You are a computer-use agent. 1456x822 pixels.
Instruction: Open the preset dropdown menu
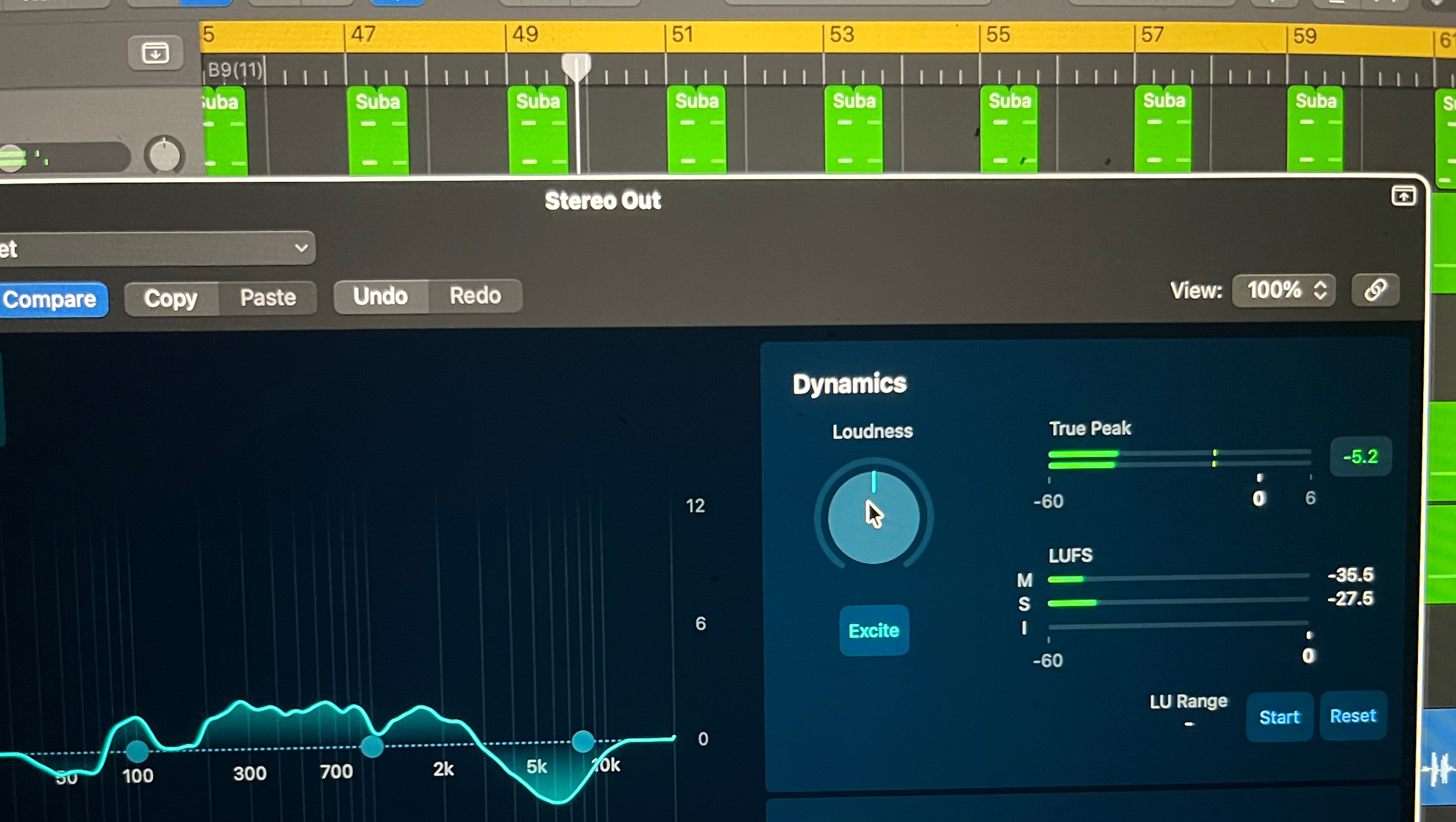[x=157, y=248]
